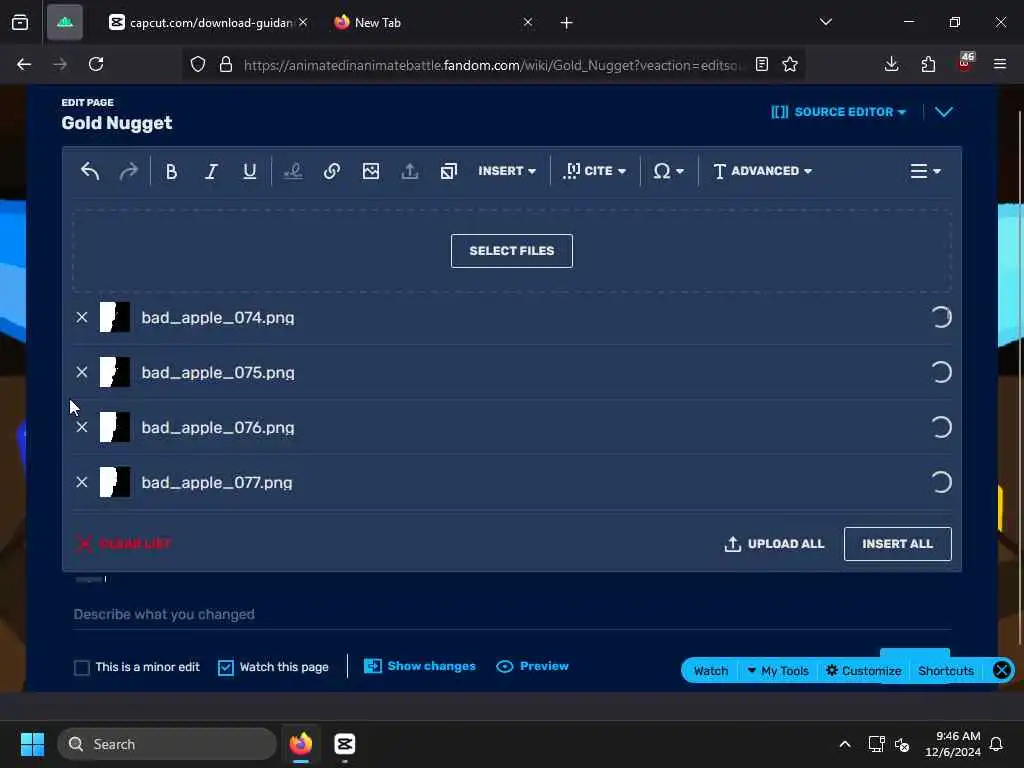This screenshot has width=1024, height=768.
Task: Switch editor via SOURCE EDITOR dropdown
Action: 839,112
